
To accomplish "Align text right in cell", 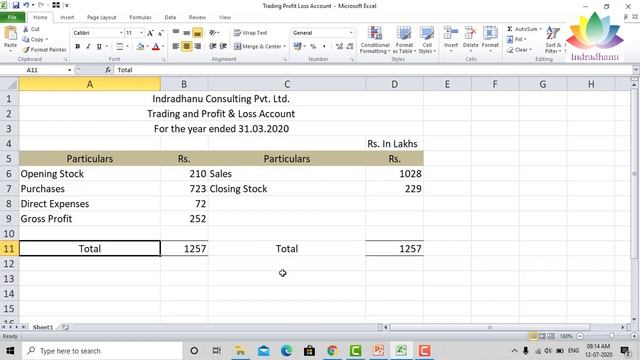I will pos(198,47).
